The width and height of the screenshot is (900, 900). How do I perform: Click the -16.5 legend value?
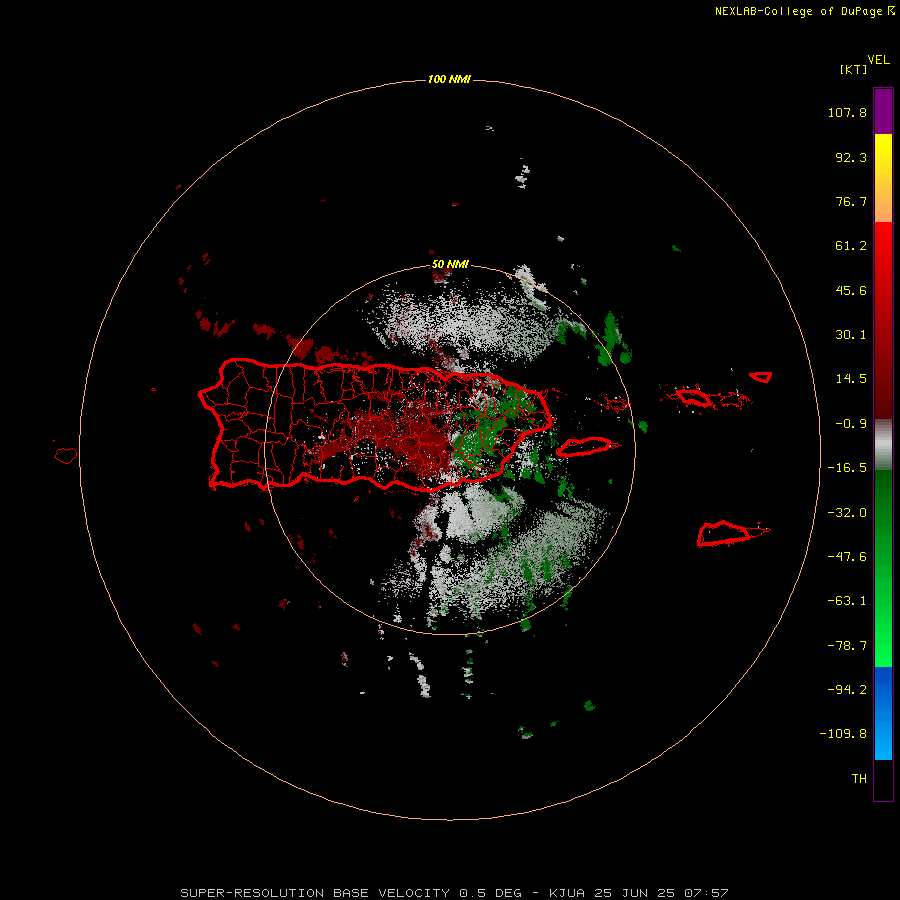[847, 468]
